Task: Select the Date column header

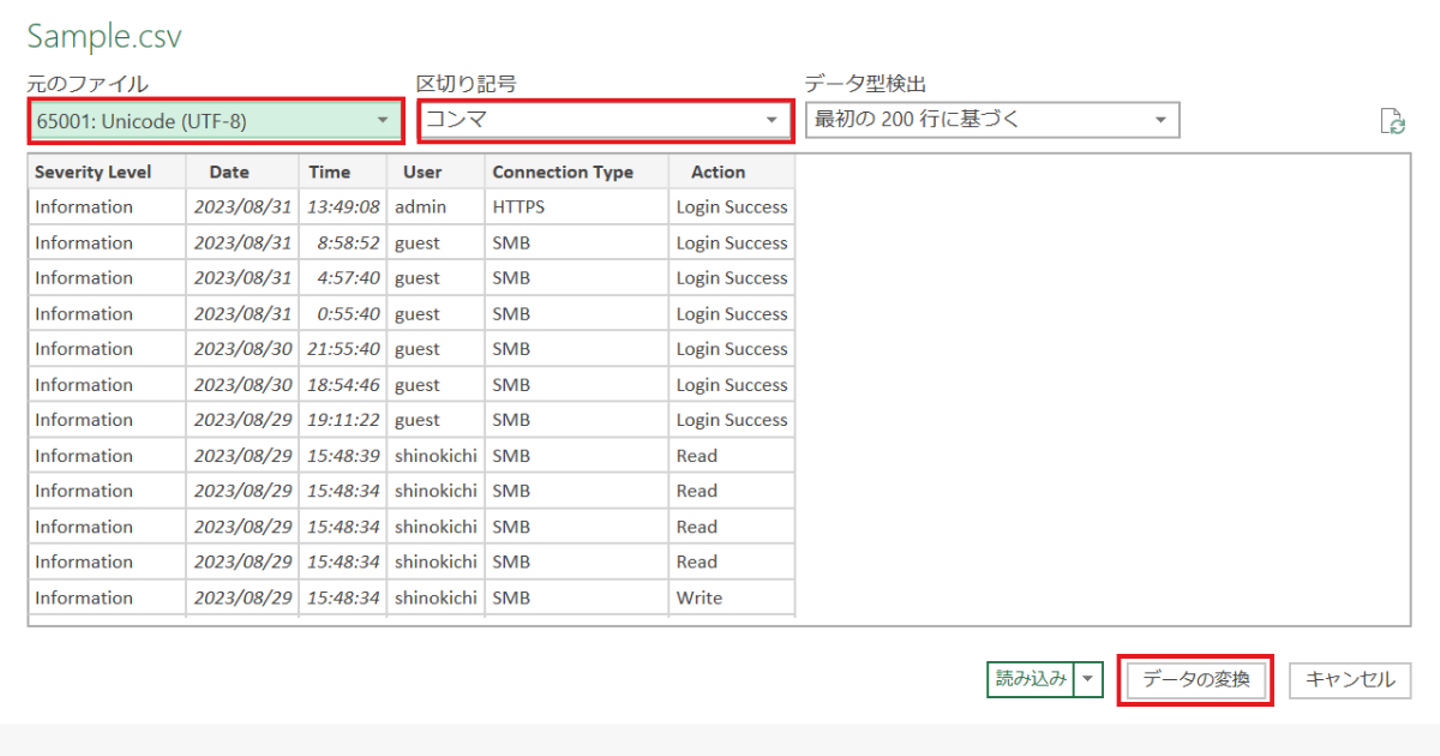Action: click(x=229, y=172)
